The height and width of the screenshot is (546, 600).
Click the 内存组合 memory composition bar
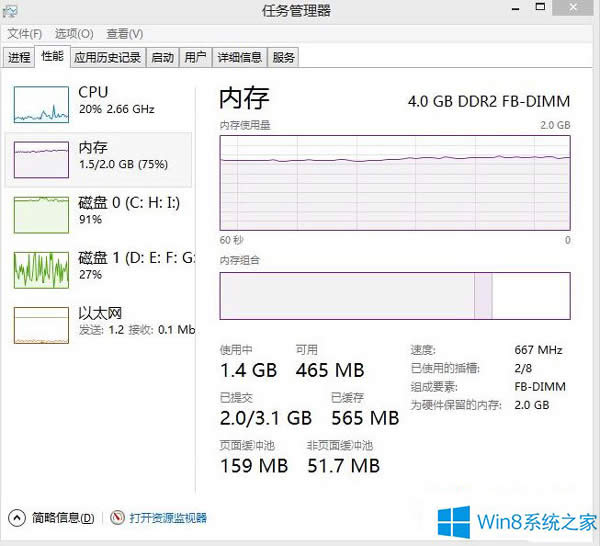(x=394, y=296)
